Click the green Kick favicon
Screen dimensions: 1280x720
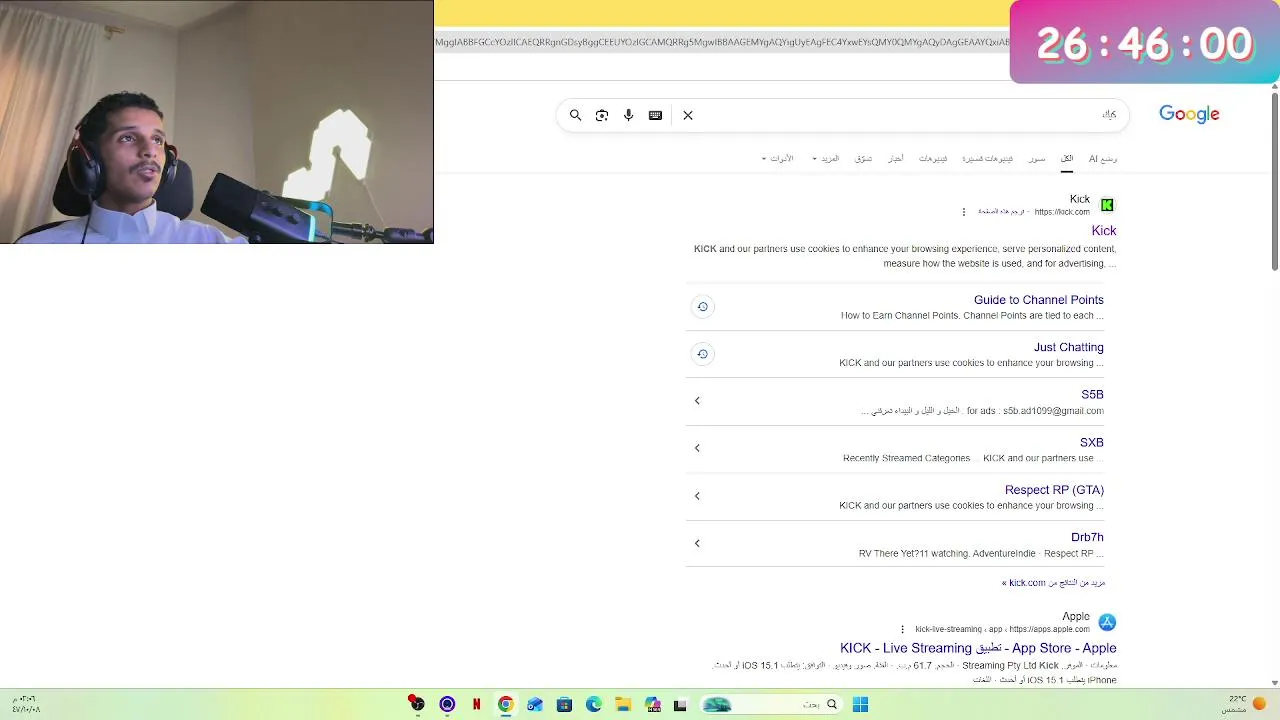1107,205
